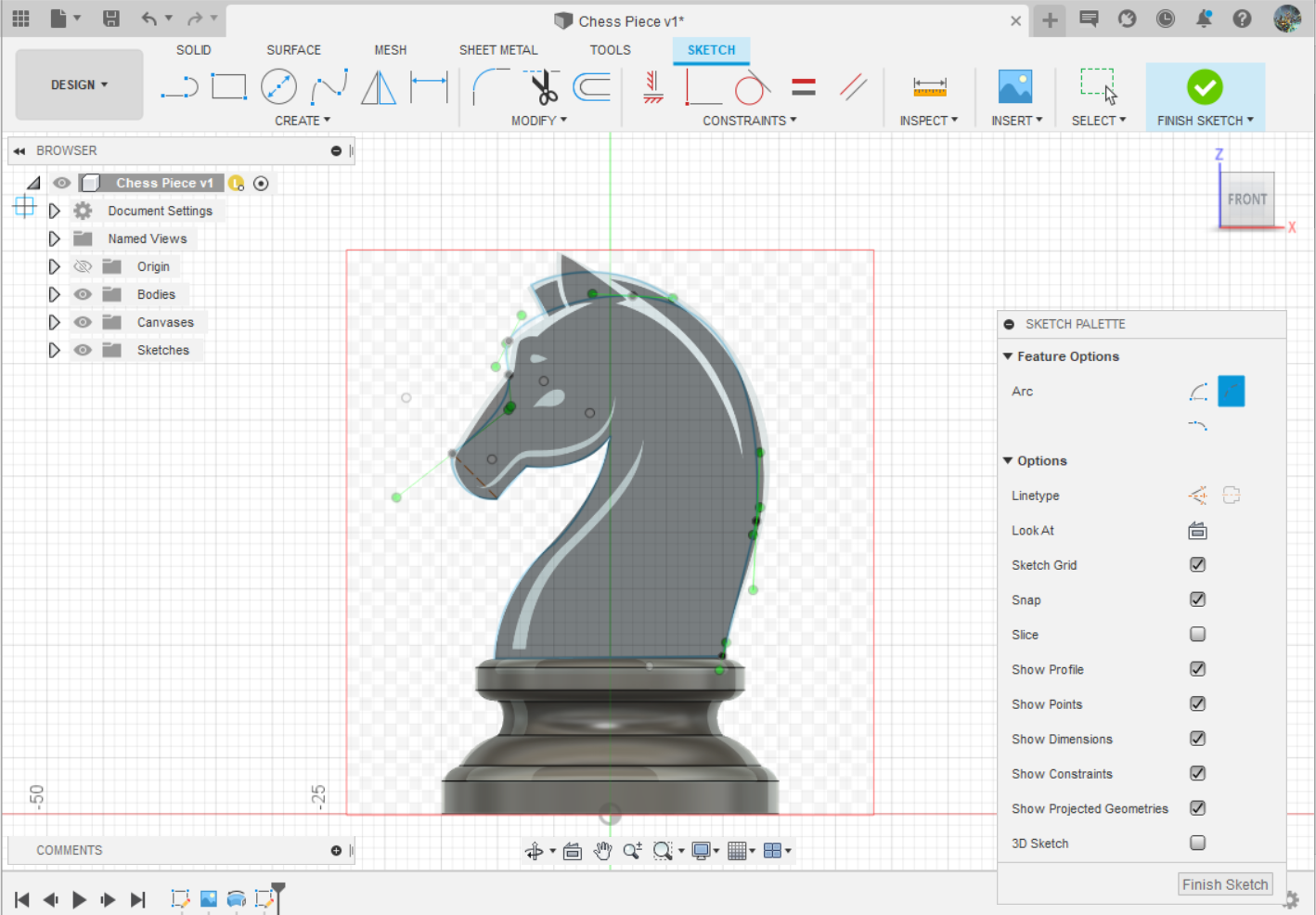Open the notifications bell
Image resolution: width=1316 pixels, height=915 pixels.
point(1204,19)
